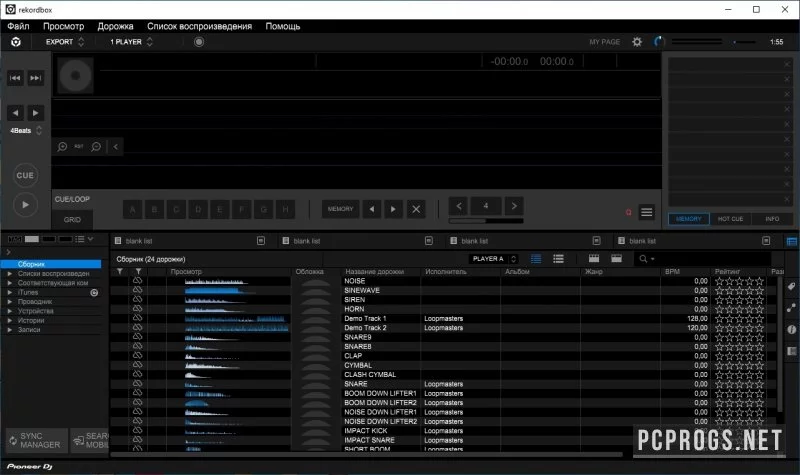
Task: Expand the Истории tree node
Action: [x=10, y=320]
